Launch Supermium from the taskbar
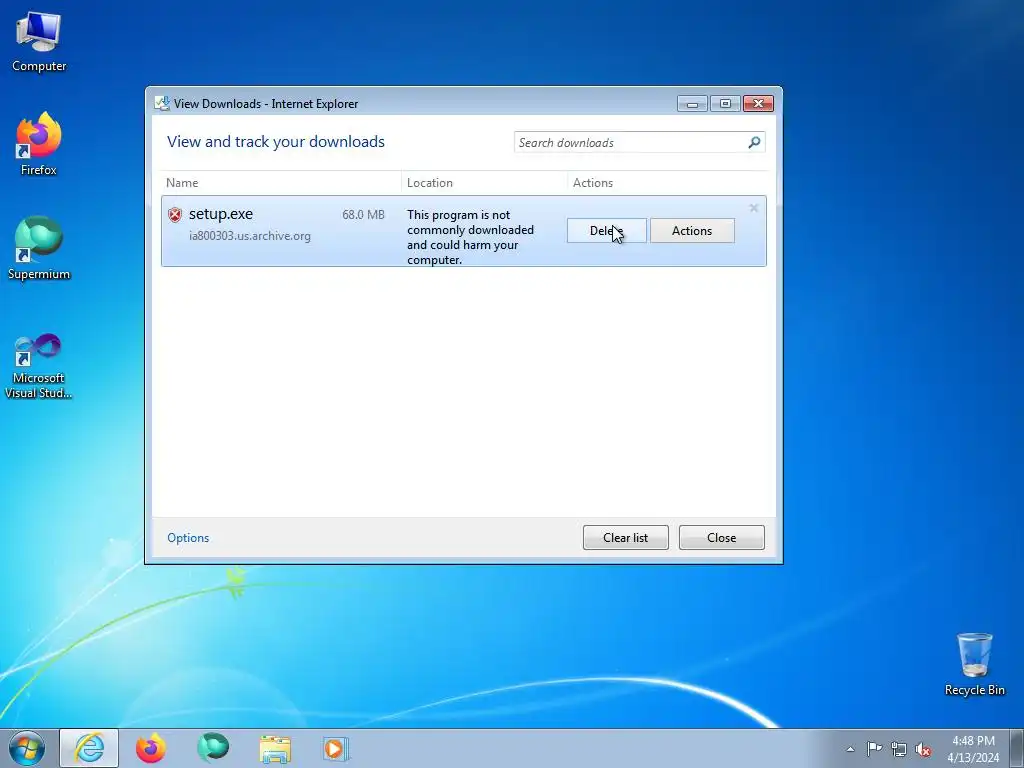Screen dimensions: 1024x768 pos(213,748)
